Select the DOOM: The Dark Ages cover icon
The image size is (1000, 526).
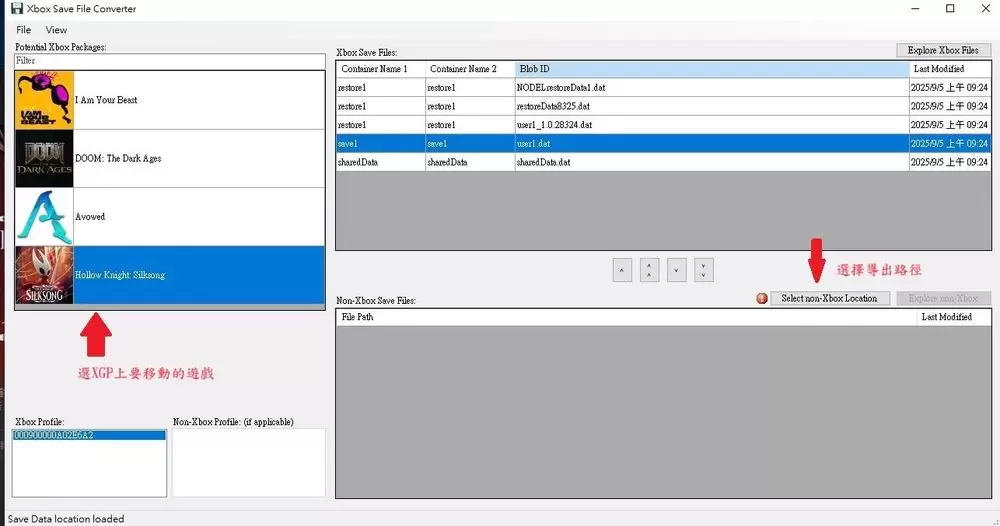(x=45, y=158)
